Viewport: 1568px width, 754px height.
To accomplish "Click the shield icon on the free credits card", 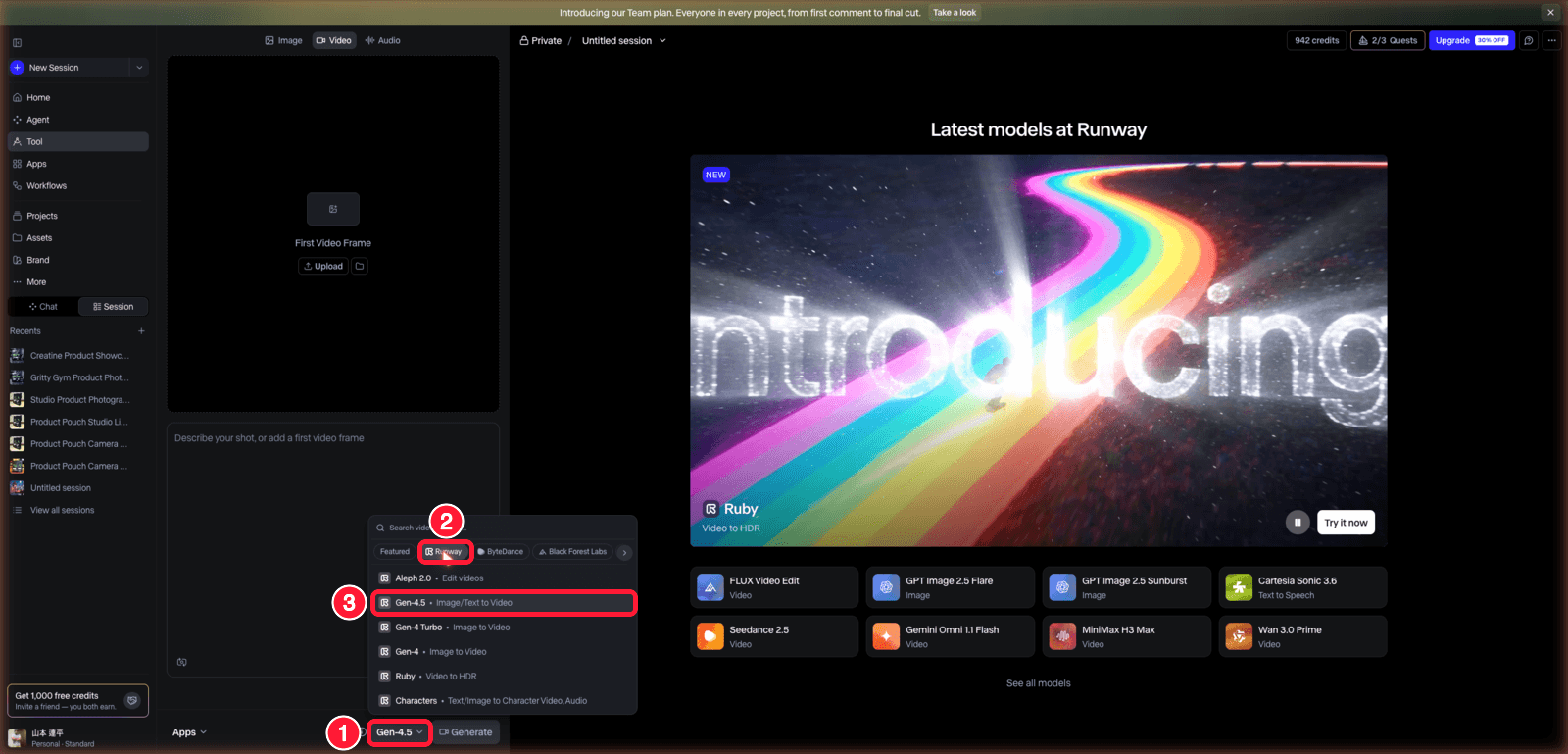I will (132, 700).
